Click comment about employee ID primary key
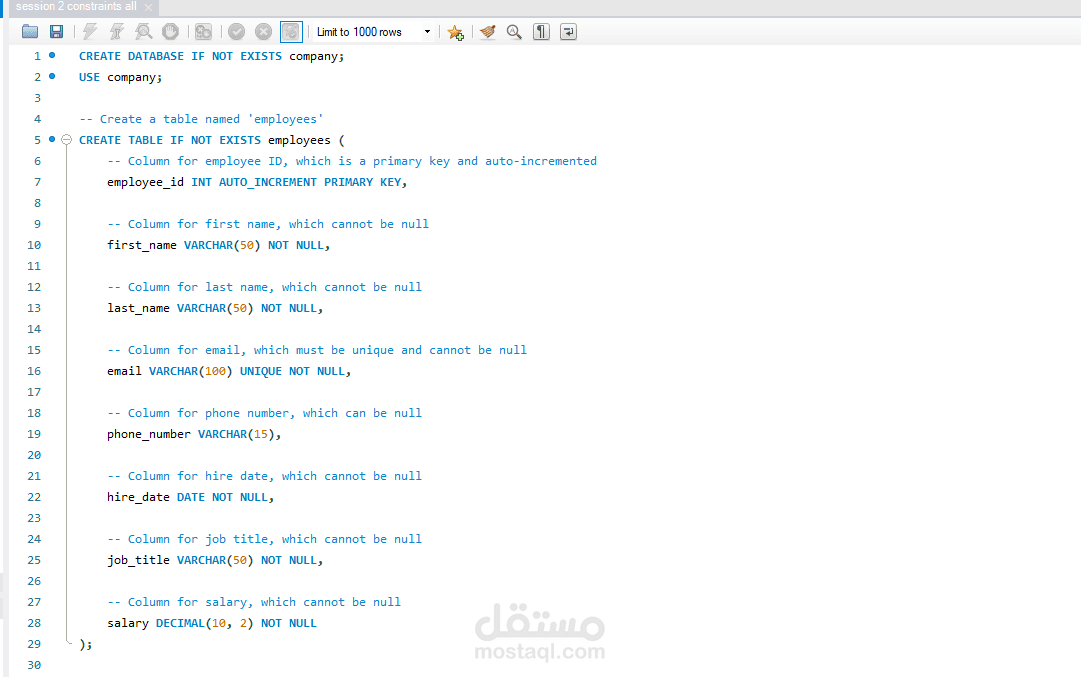 352,161
